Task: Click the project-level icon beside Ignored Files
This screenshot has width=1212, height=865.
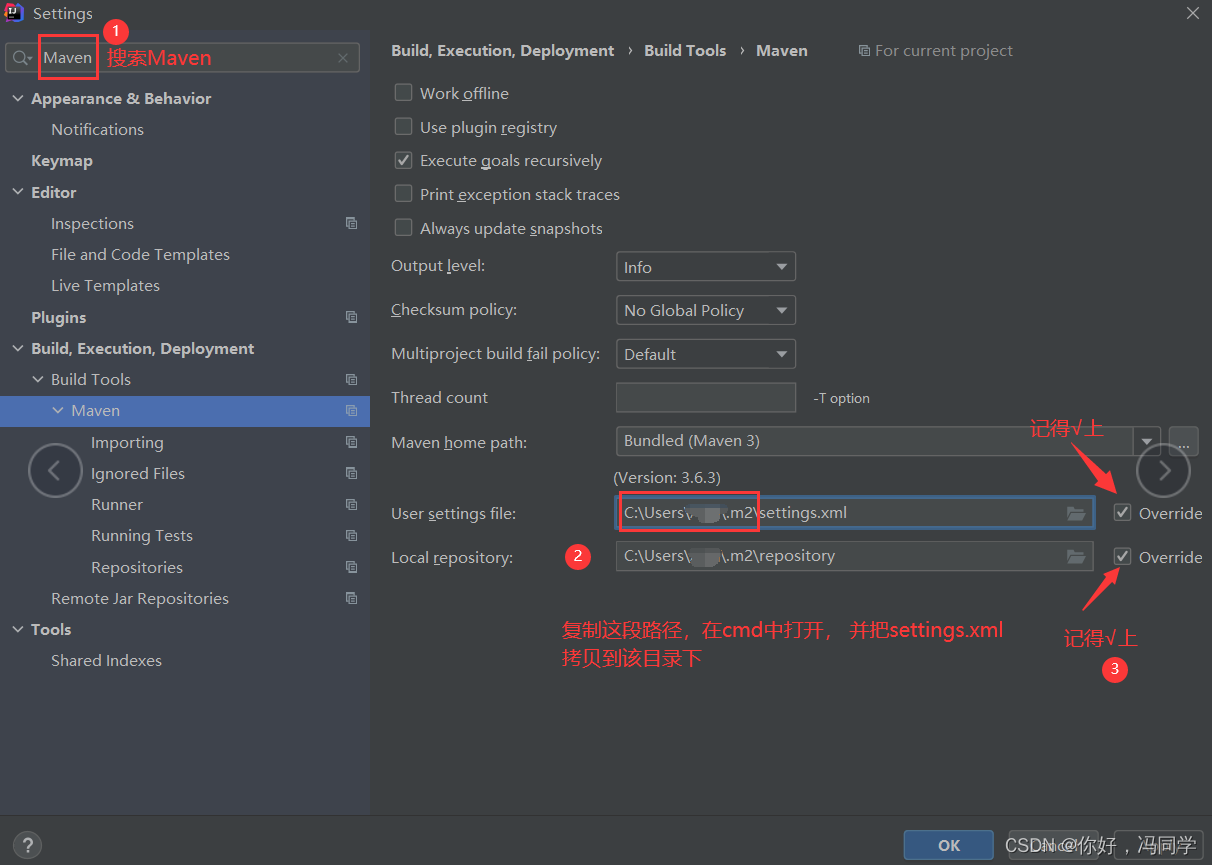Action: coord(351,473)
